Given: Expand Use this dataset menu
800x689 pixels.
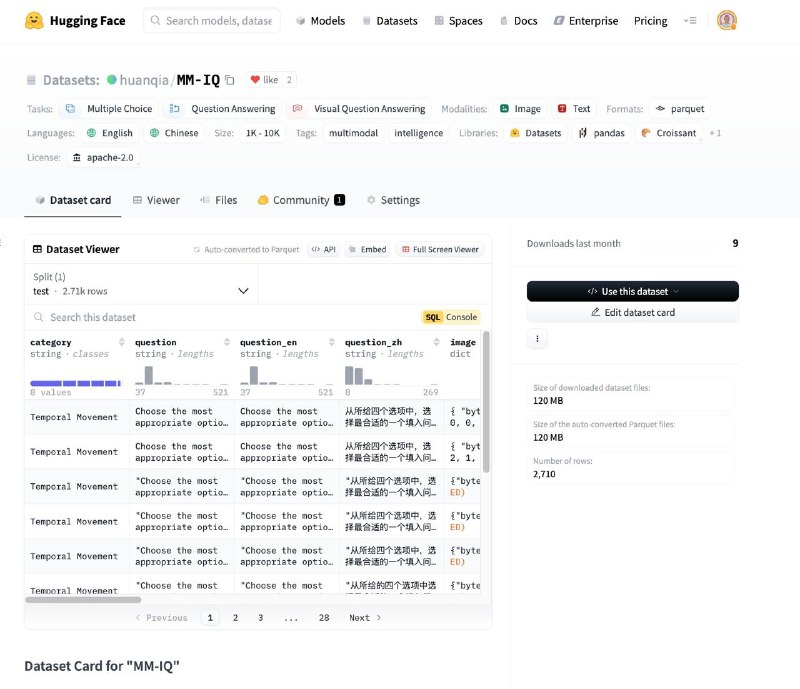Looking at the screenshot, I should click(x=633, y=291).
